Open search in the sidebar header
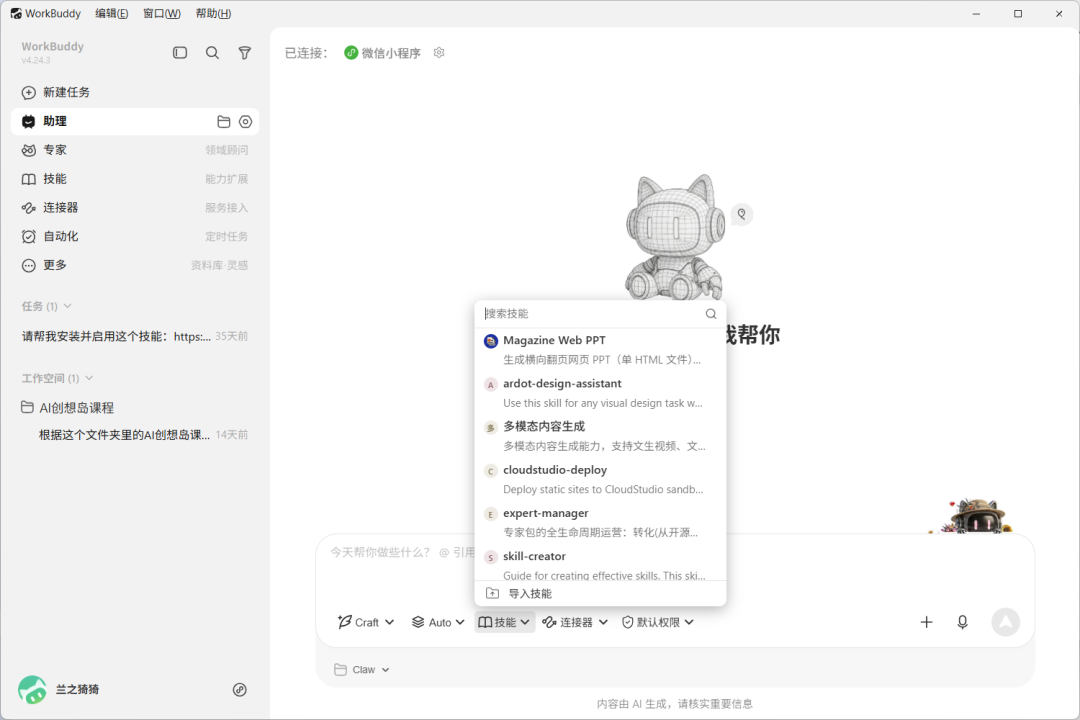The image size is (1080, 720). 212,53
